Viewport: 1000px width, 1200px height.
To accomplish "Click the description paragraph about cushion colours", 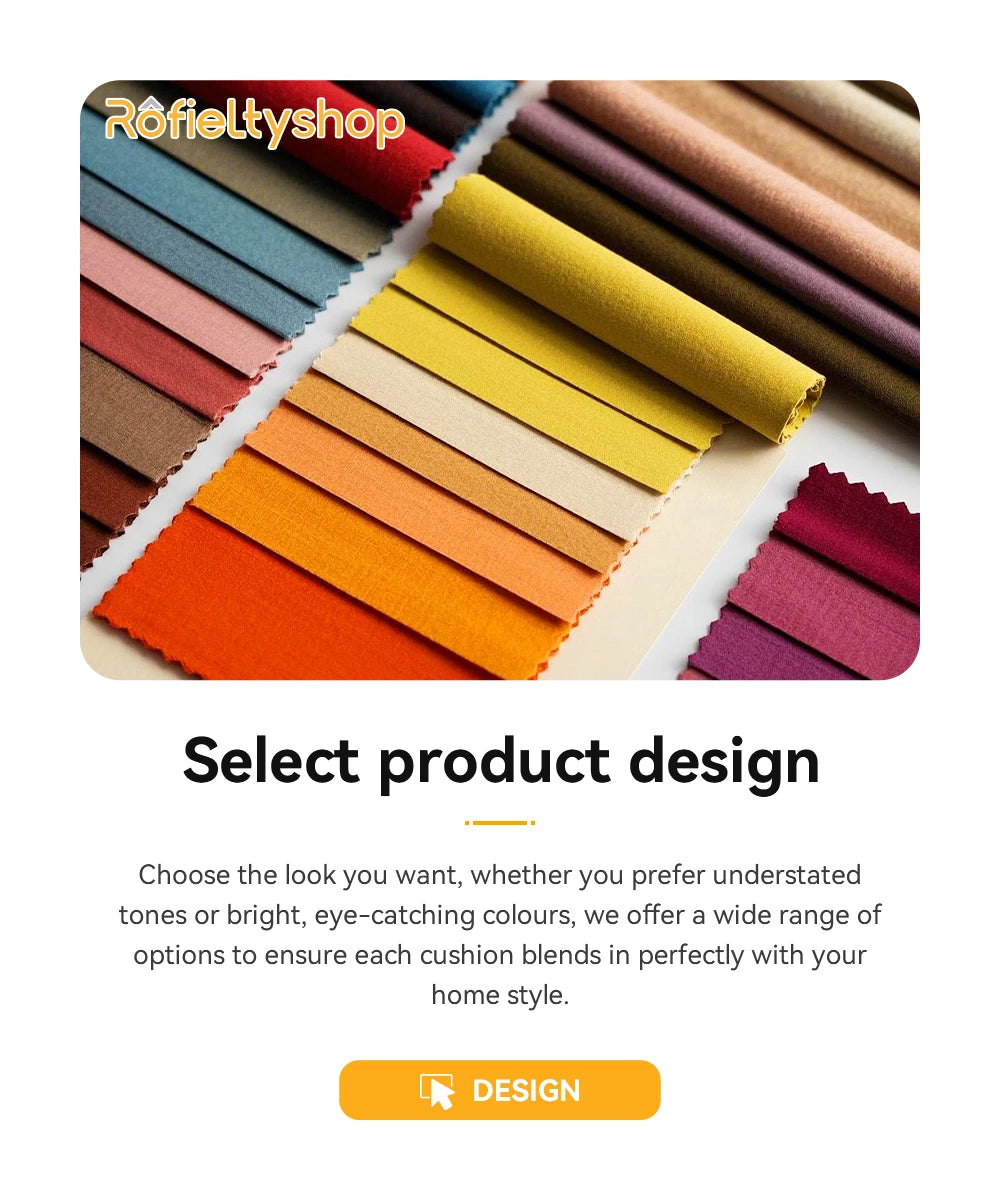I will [x=500, y=935].
